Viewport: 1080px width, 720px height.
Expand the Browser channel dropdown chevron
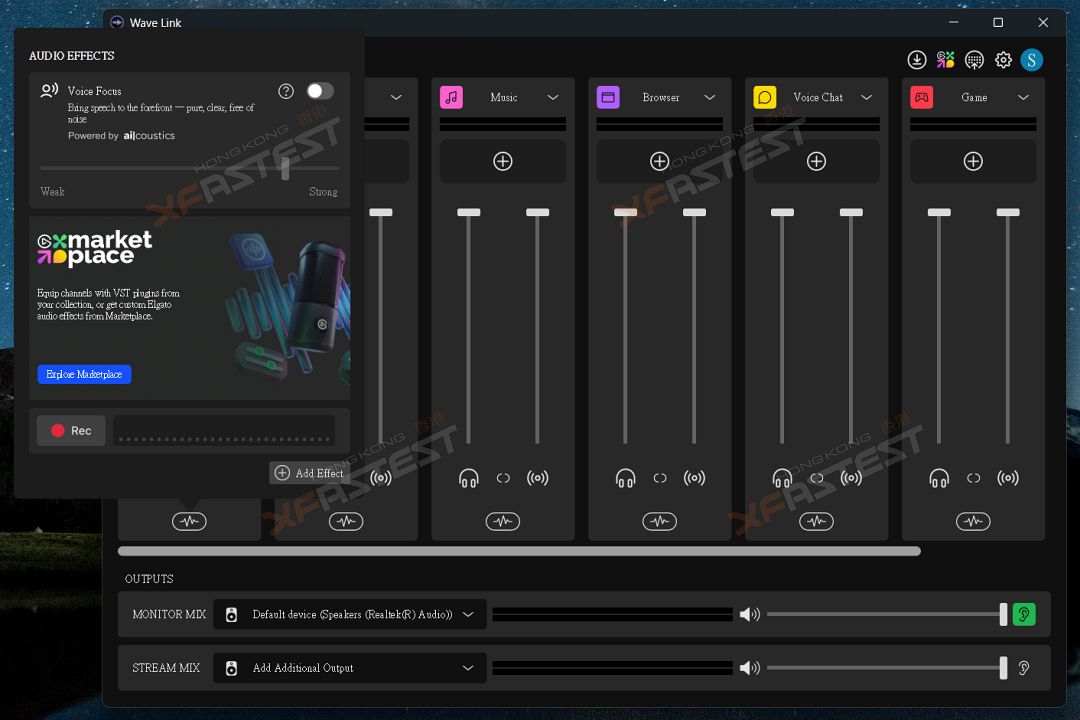709,97
